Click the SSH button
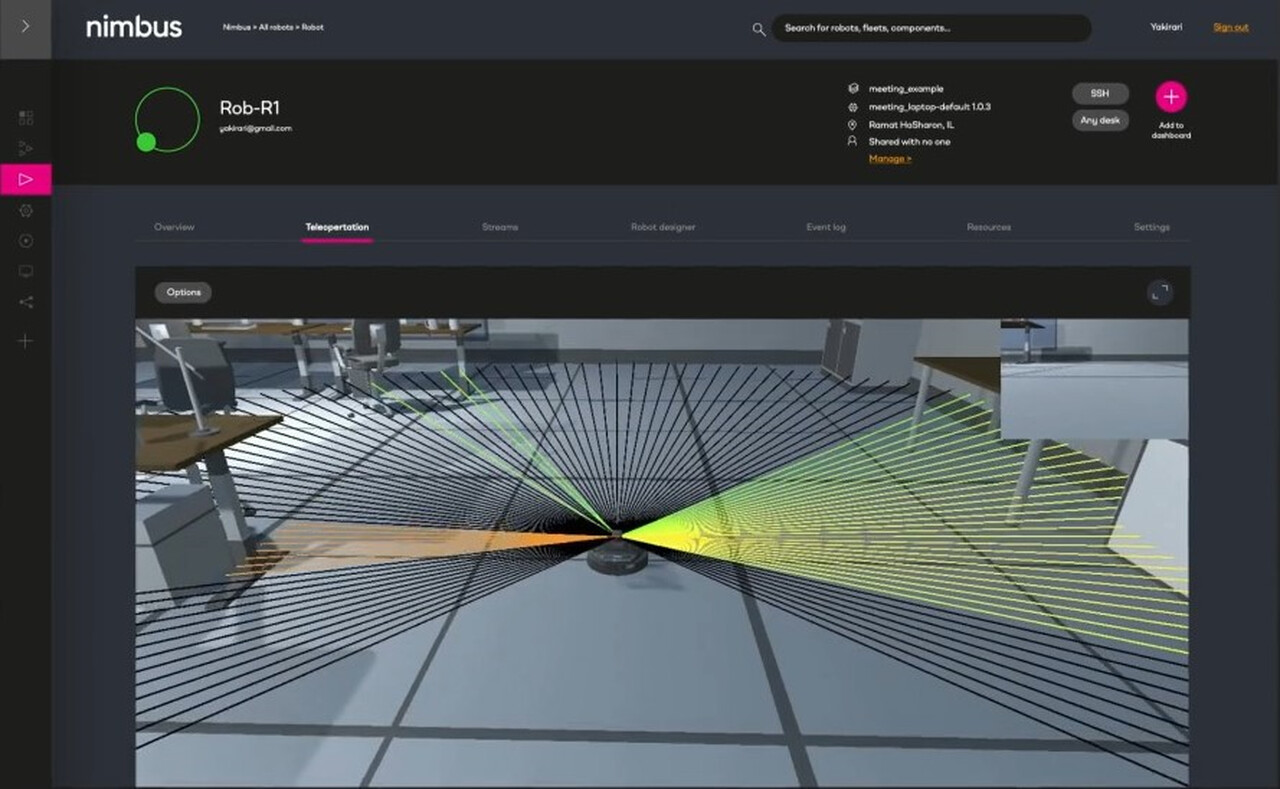 pos(1100,93)
